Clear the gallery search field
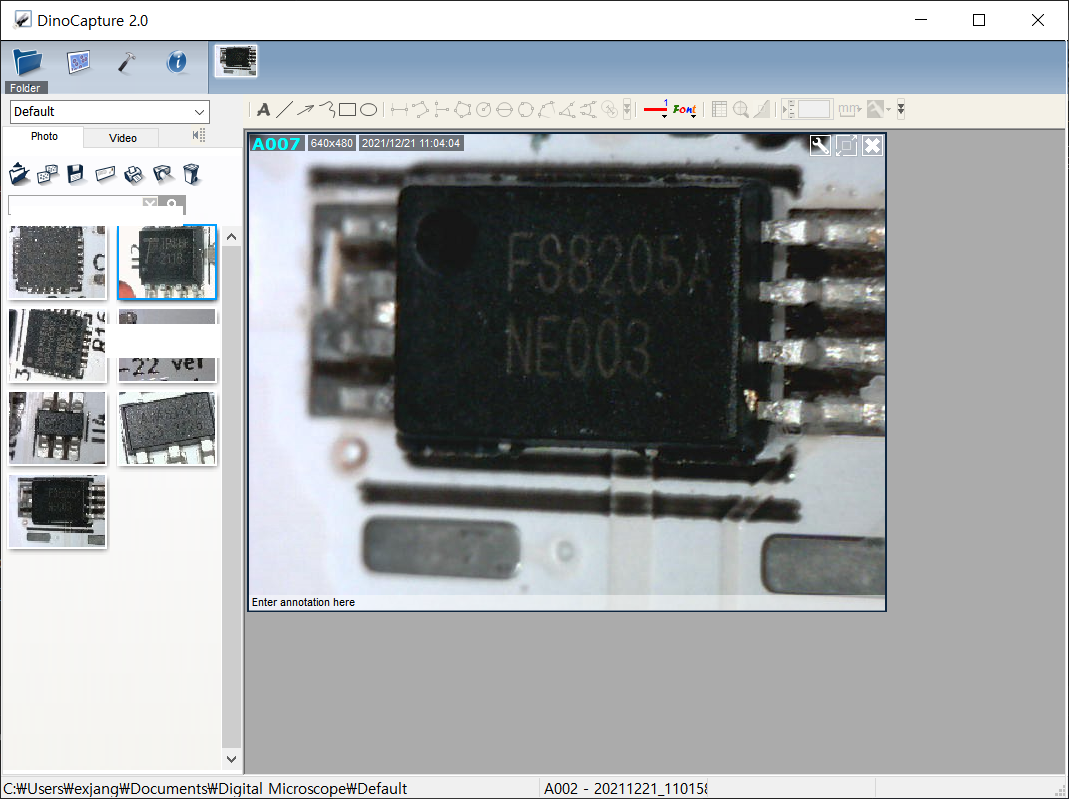 pos(150,204)
